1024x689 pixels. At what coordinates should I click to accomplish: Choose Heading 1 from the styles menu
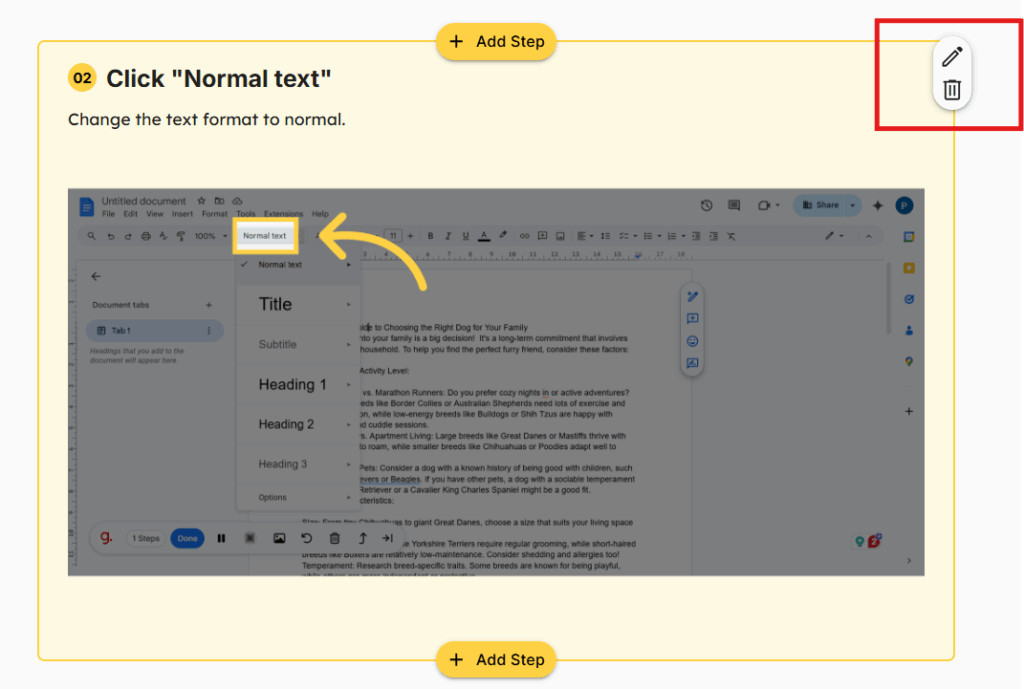coord(298,385)
